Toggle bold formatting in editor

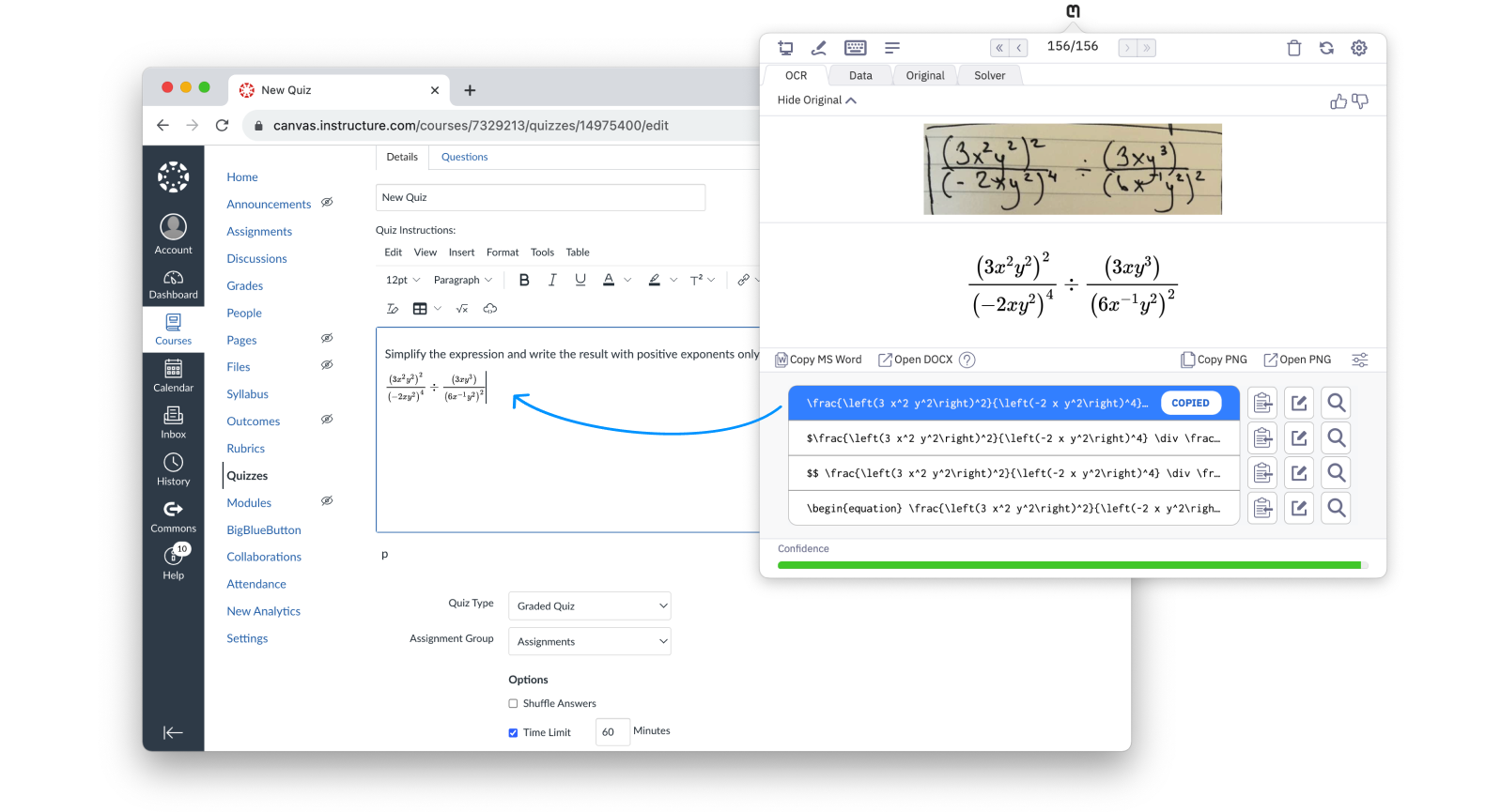[x=524, y=280]
